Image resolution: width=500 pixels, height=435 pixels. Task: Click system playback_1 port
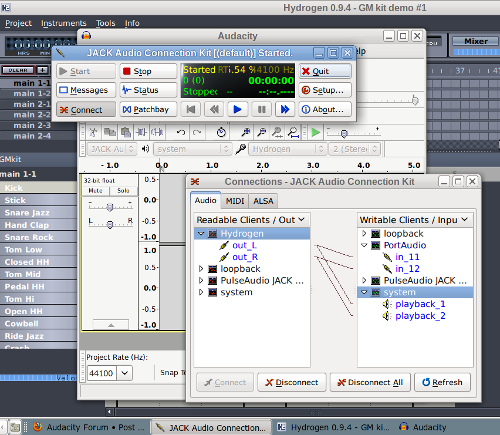(x=420, y=304)
